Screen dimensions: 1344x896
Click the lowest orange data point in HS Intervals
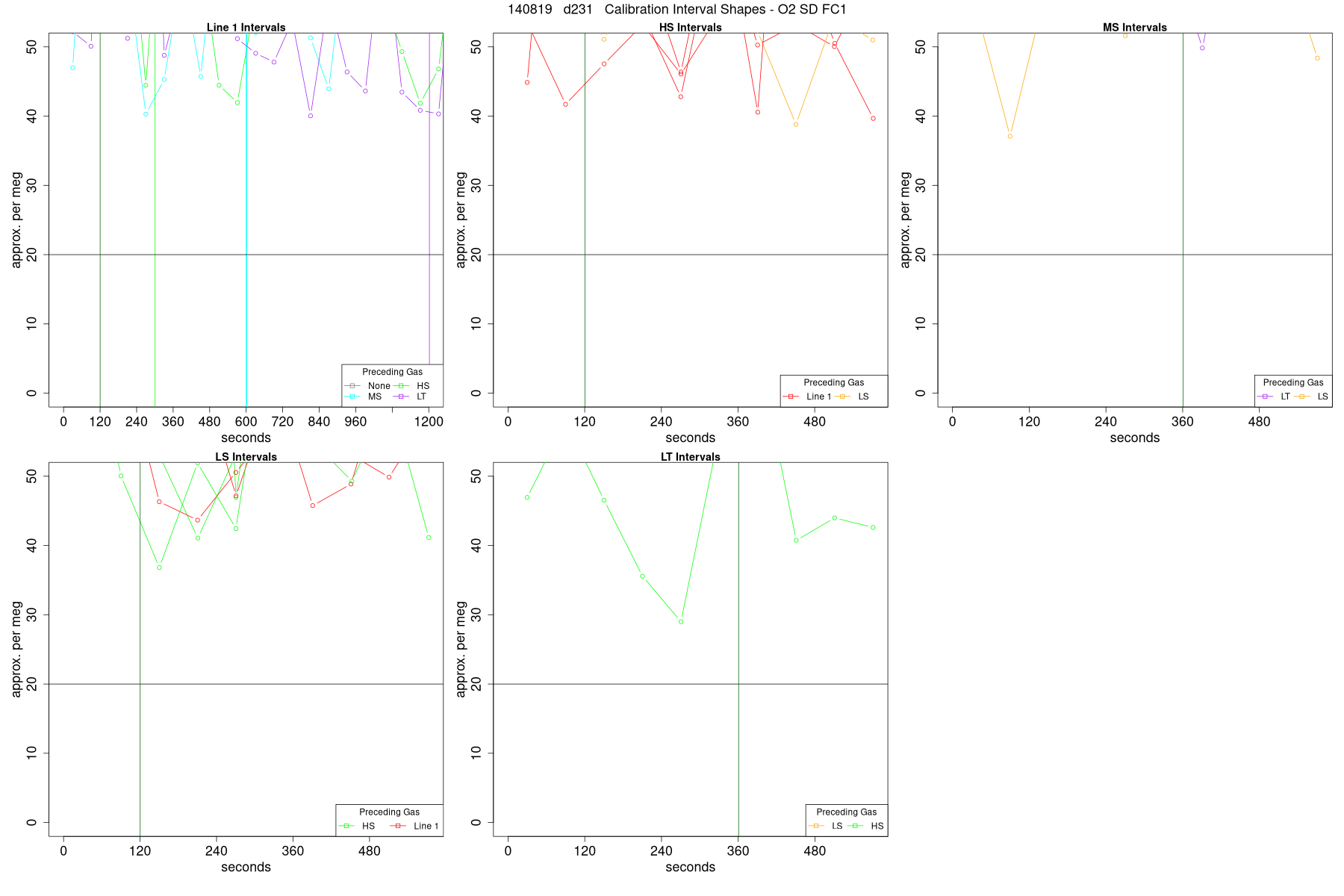point(796,124)
